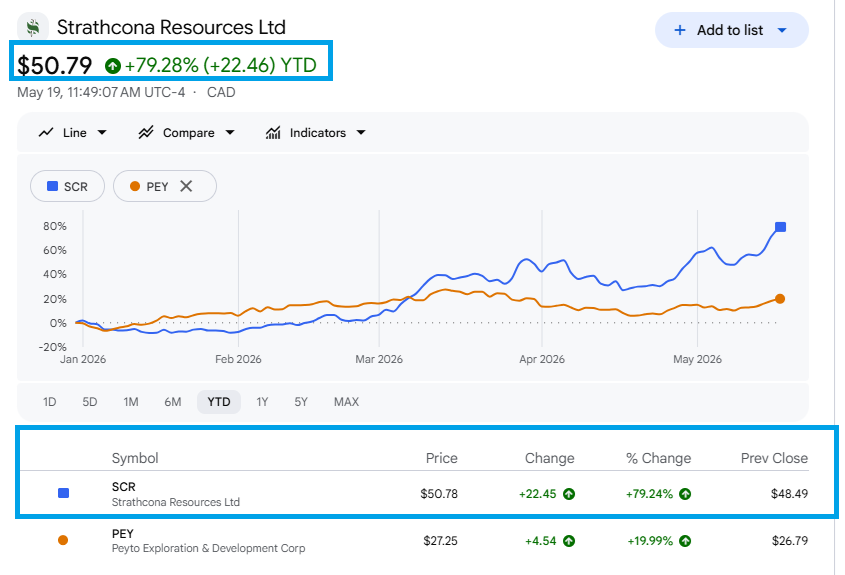
Task: Open the SCR symbol link in table
Action: [x=123, y=487]
